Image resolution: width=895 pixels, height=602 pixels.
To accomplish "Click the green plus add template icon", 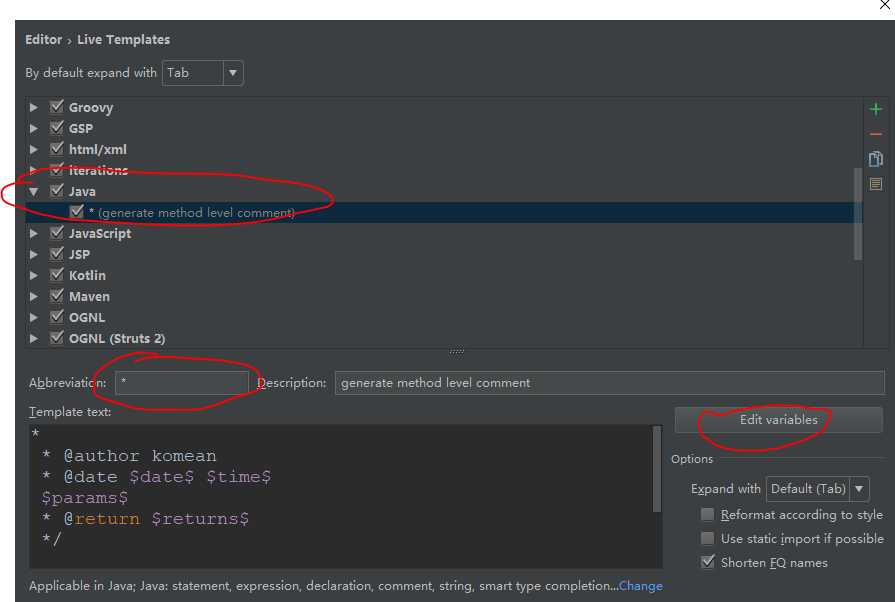I will (x=876, y=109).
